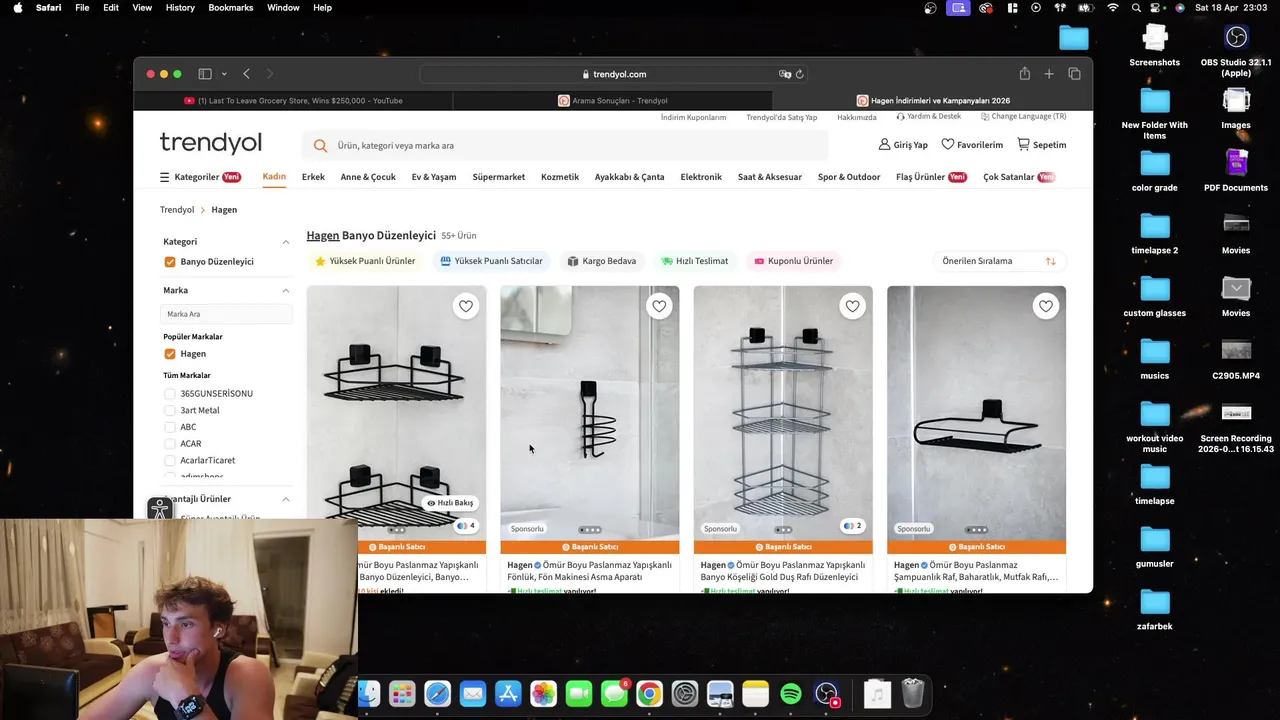
Task: Open Mail from the dock
Action: [472, 694]
